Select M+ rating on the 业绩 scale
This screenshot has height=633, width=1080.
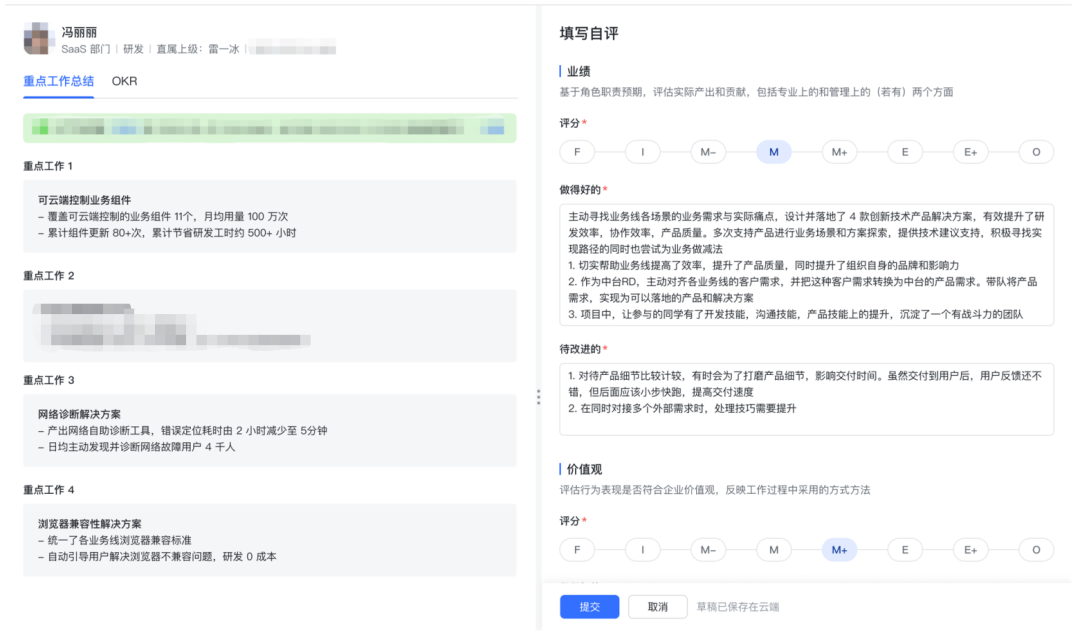tap(839, 151)
